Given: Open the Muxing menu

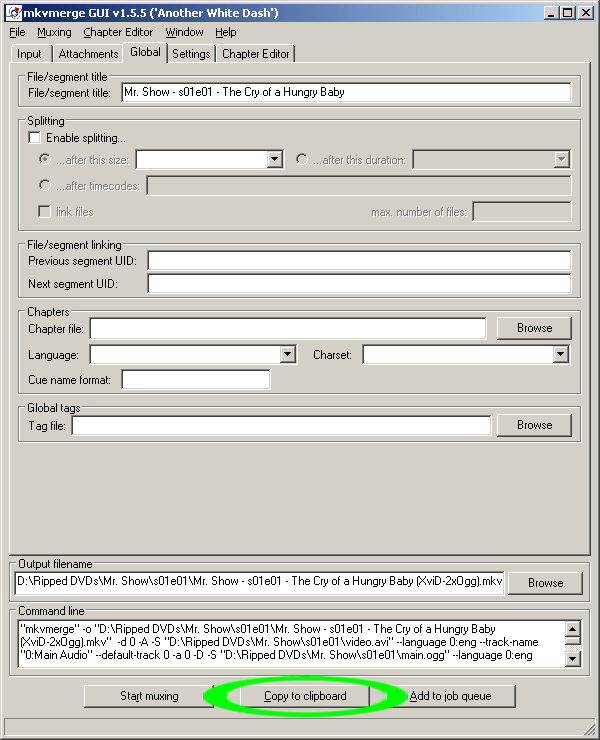Looking at the screenshot, I should click(54, 32).
